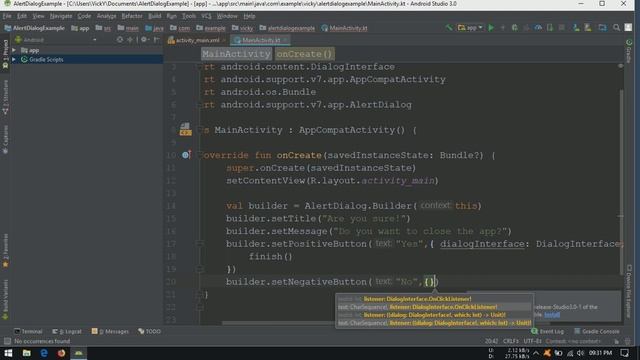Open the Messages tool window

110,331
